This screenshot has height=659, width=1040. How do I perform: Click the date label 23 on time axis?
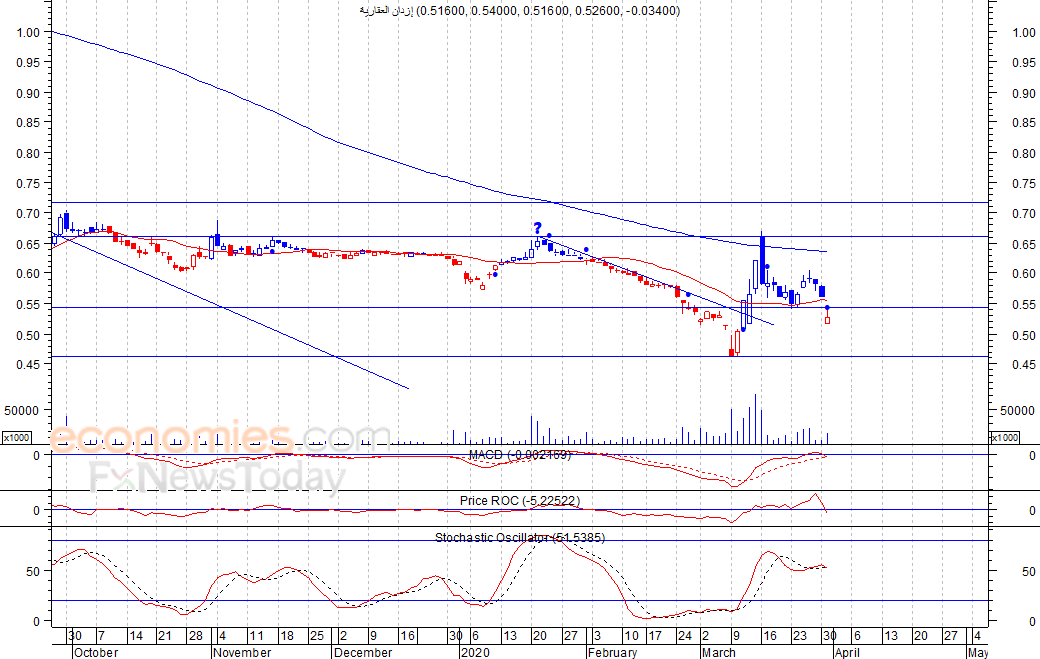click(801, 636)
